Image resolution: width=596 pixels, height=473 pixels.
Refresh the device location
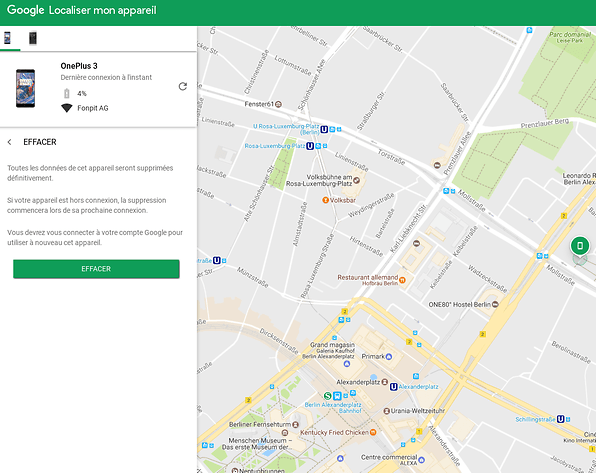tap(183, 86)
